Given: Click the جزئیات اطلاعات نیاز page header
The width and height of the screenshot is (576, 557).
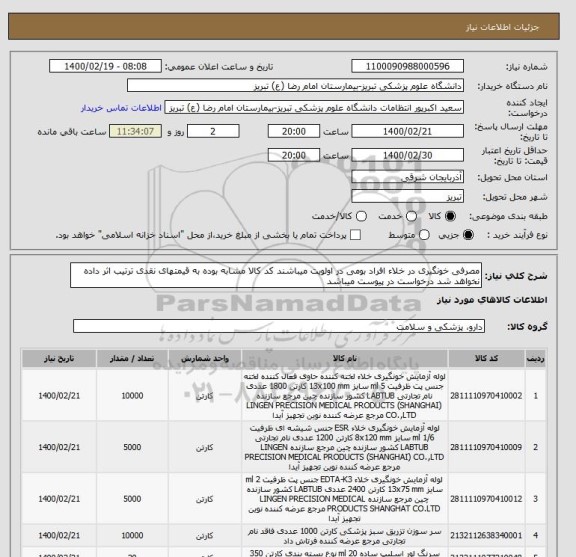Looking at the screenshot, I should [x=502, y=28].
